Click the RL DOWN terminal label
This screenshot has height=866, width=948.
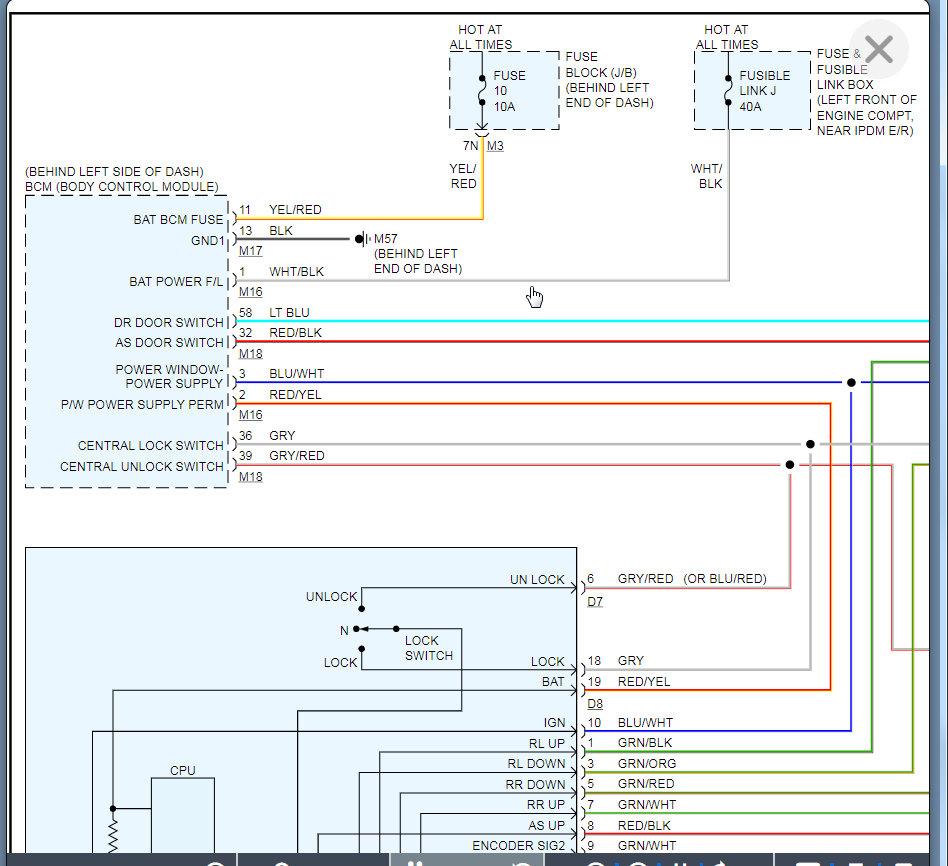(536, 764)
